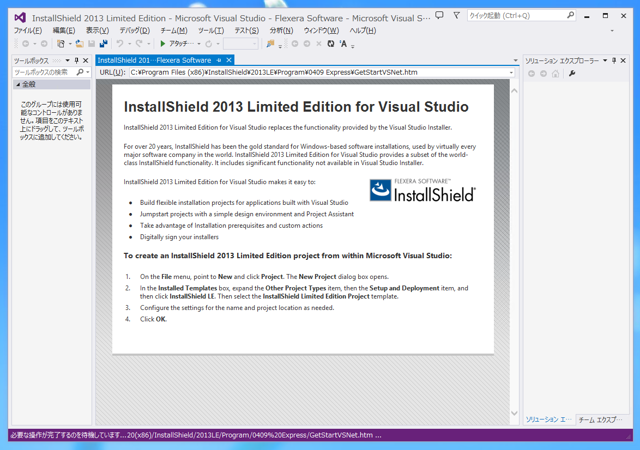Click the InstallShield logo image
Screen dimensions: 640x450
pyautogui.click(x=423, y=191)
